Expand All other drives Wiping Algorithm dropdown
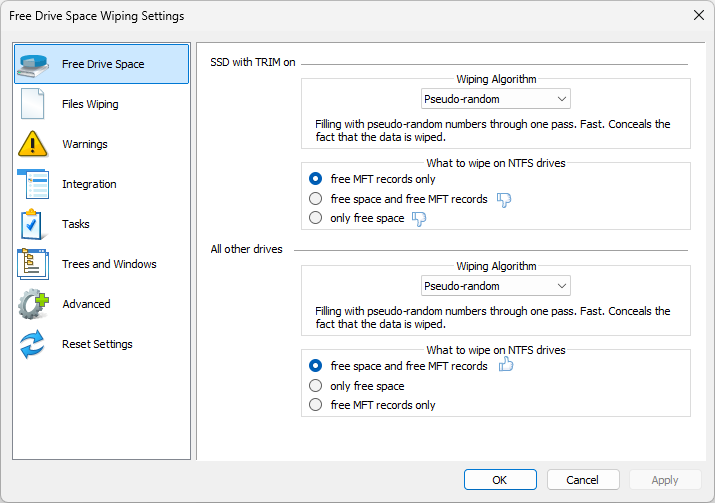715x503 pixels. tap(495, 286)
